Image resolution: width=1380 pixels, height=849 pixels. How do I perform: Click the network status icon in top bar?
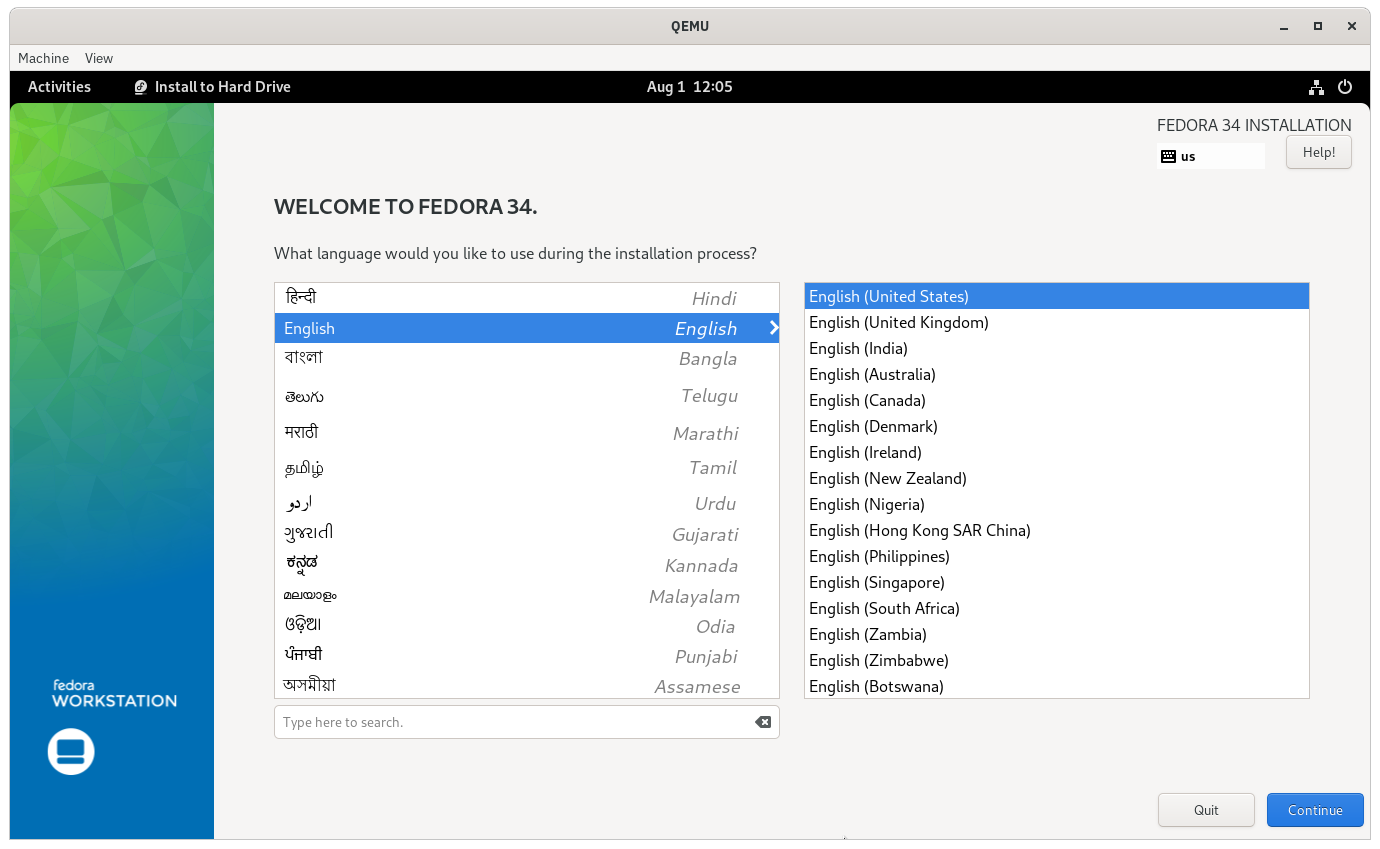pos(1316,87)
